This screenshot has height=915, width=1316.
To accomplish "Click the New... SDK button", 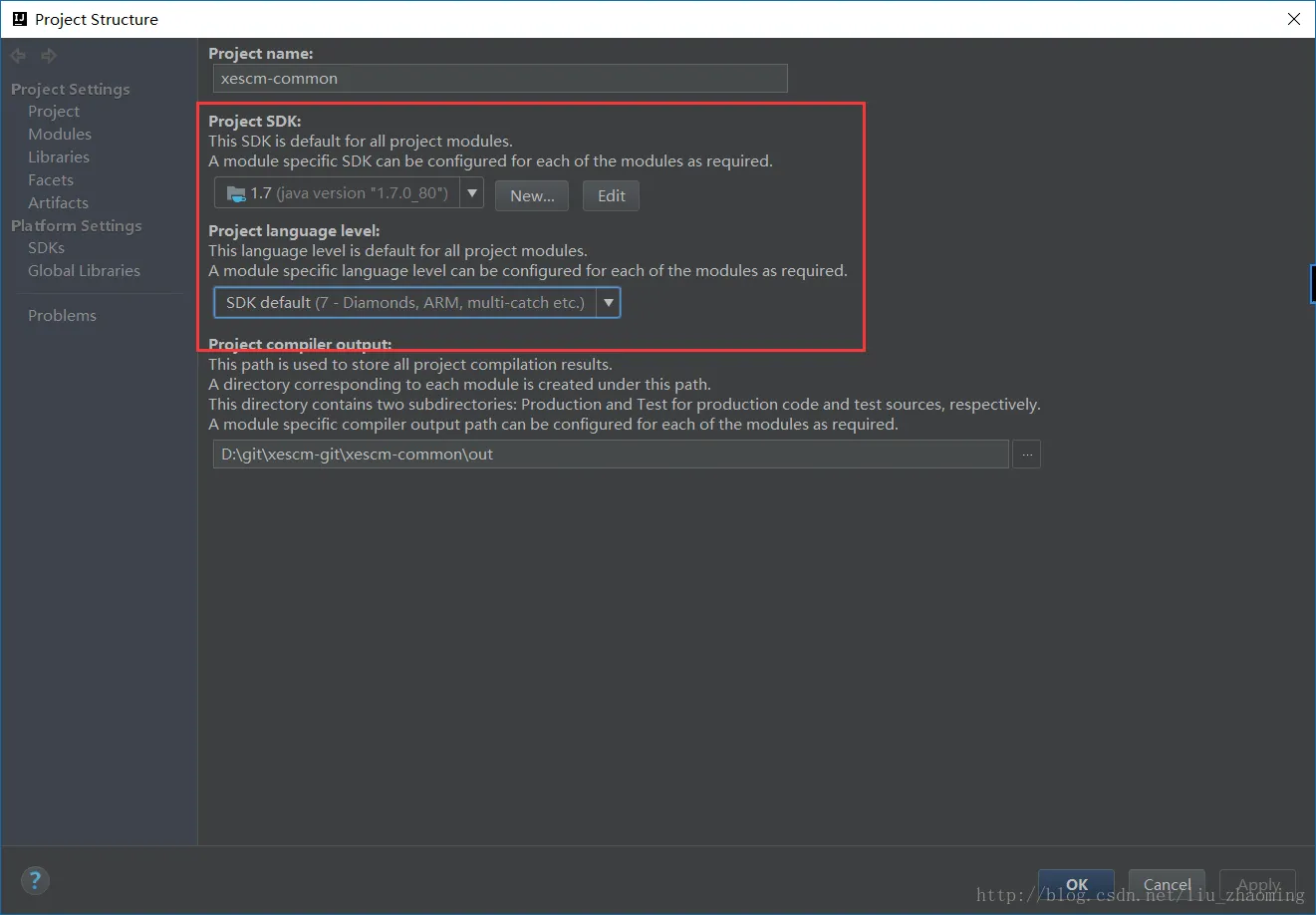I will (x=532, y=196).
